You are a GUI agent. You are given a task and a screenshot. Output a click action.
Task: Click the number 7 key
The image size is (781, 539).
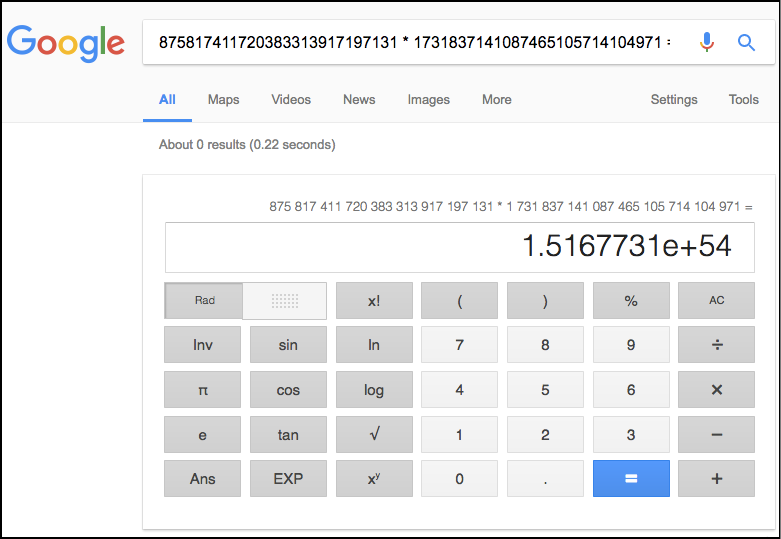click(x=459, y=345)
